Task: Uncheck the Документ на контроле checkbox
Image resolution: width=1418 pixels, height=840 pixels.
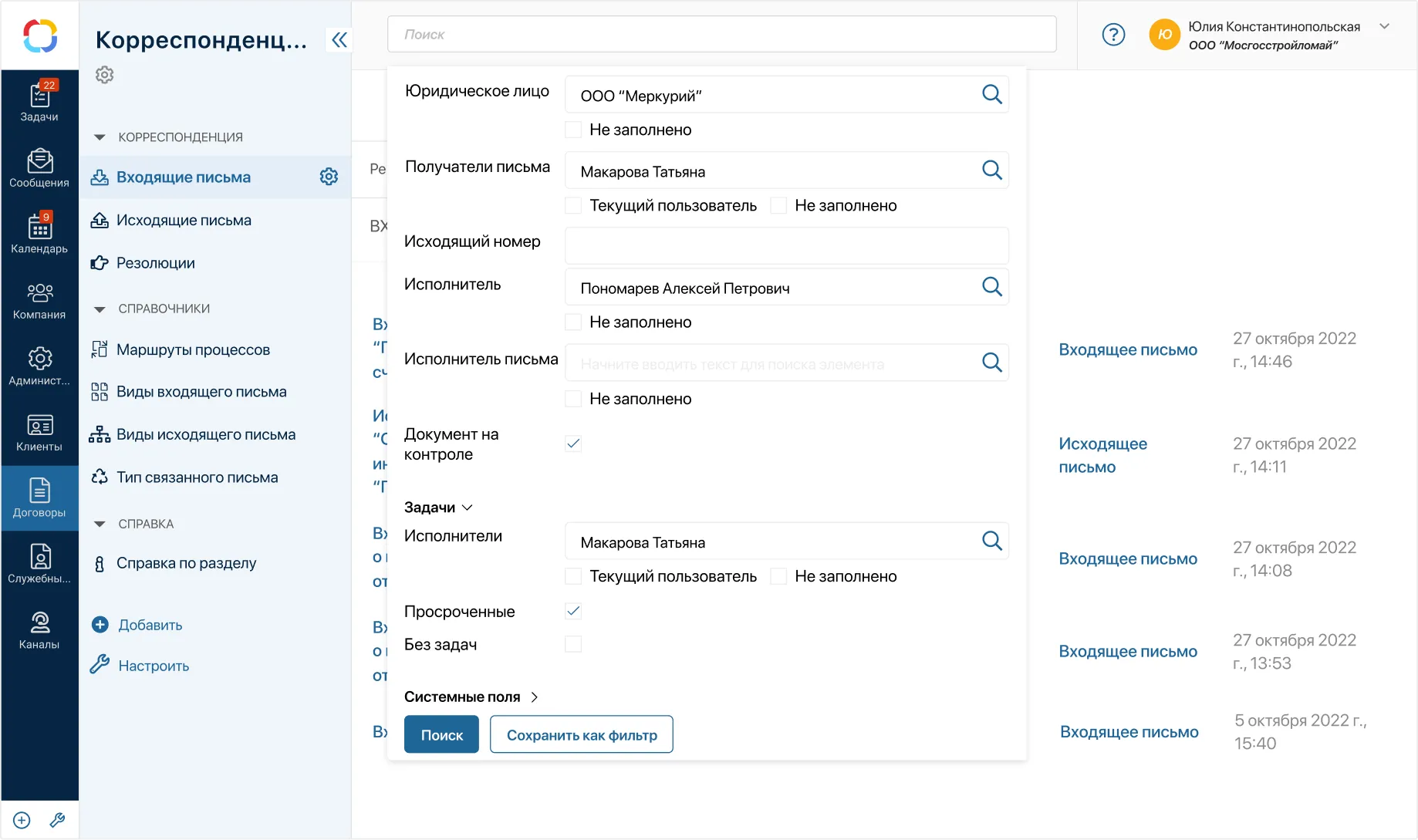Action: coord(573,444)
